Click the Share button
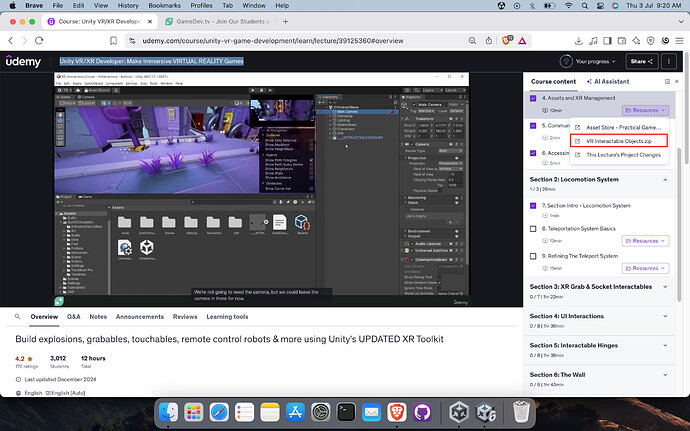Viewport: 690px width, 431px height. [640, 61]
